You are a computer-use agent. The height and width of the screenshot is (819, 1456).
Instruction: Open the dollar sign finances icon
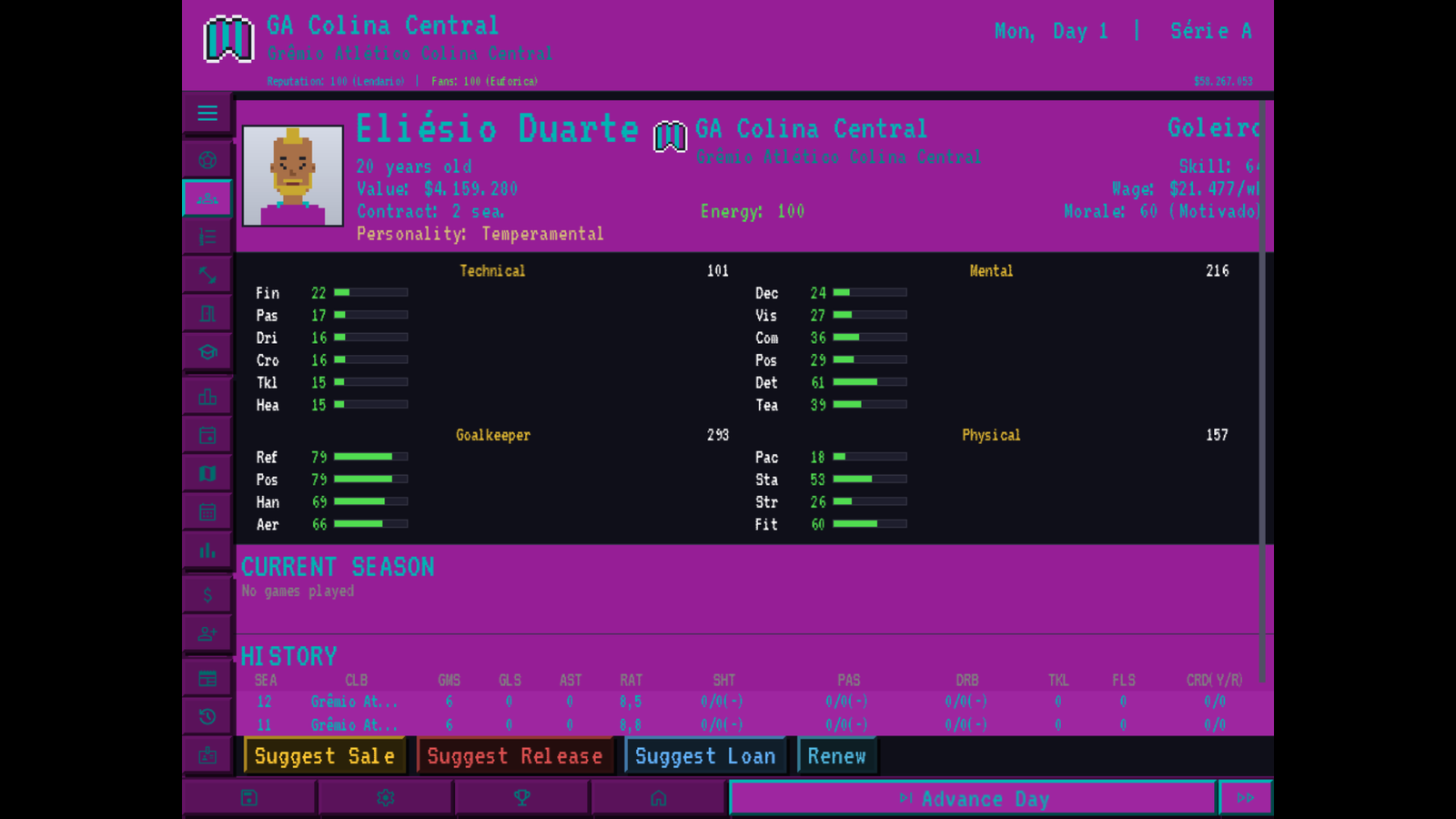pyautogui.click(x=207, y=595)
